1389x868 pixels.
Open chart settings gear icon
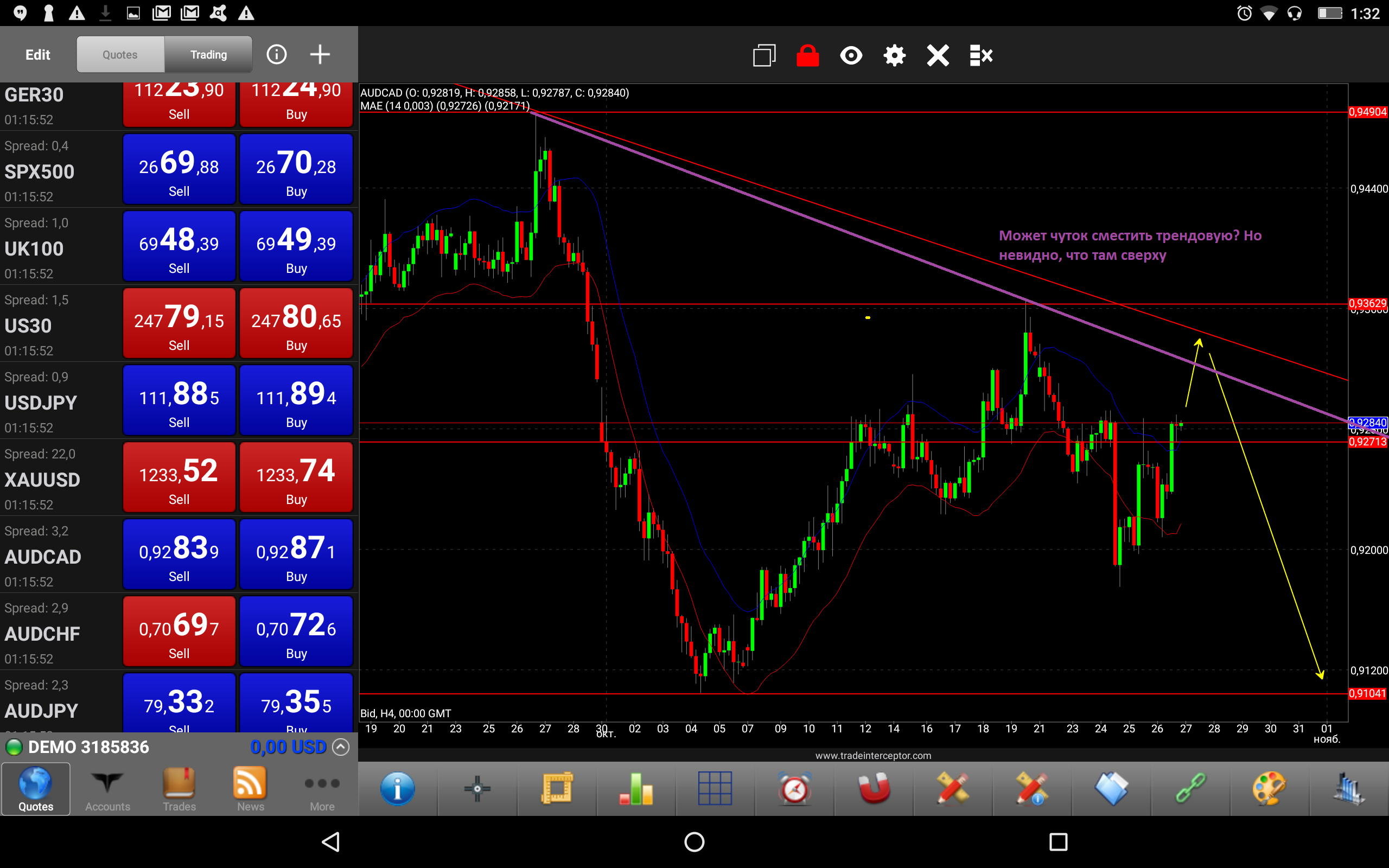click(x=894, y=56)
